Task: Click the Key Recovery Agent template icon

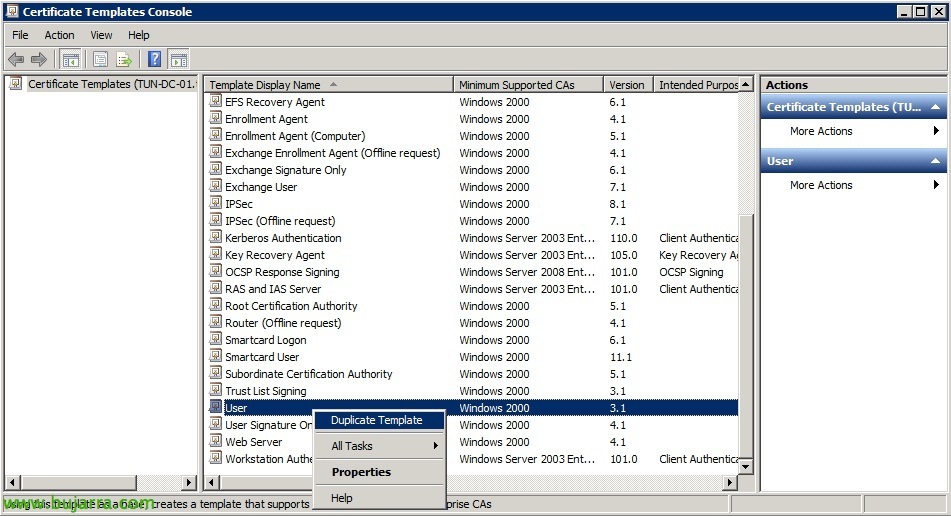Action: (215, 253)
